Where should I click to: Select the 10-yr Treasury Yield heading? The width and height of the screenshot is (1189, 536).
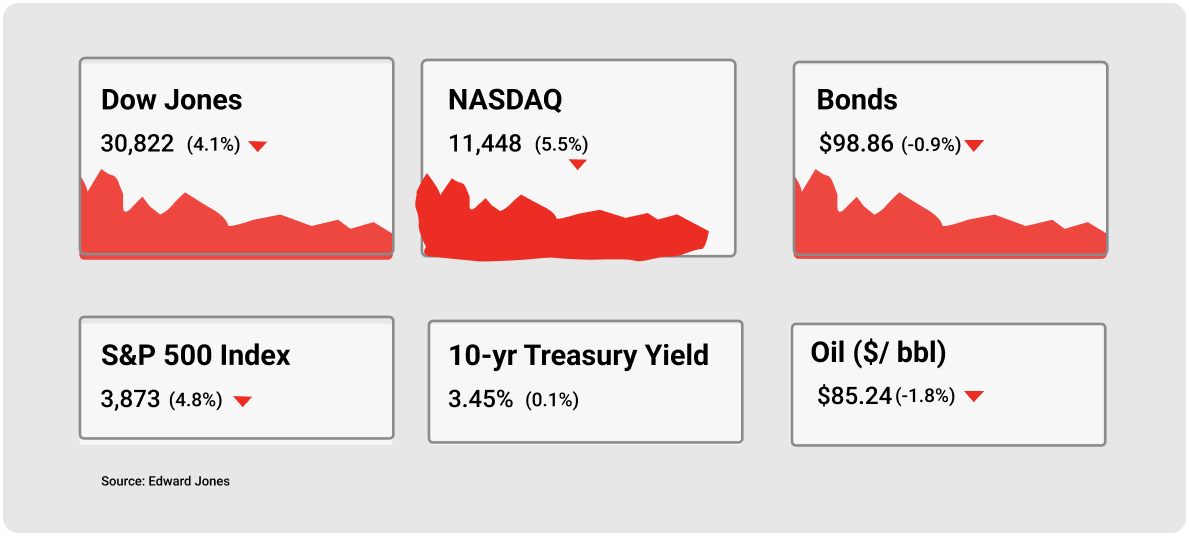tap(579, 356)
